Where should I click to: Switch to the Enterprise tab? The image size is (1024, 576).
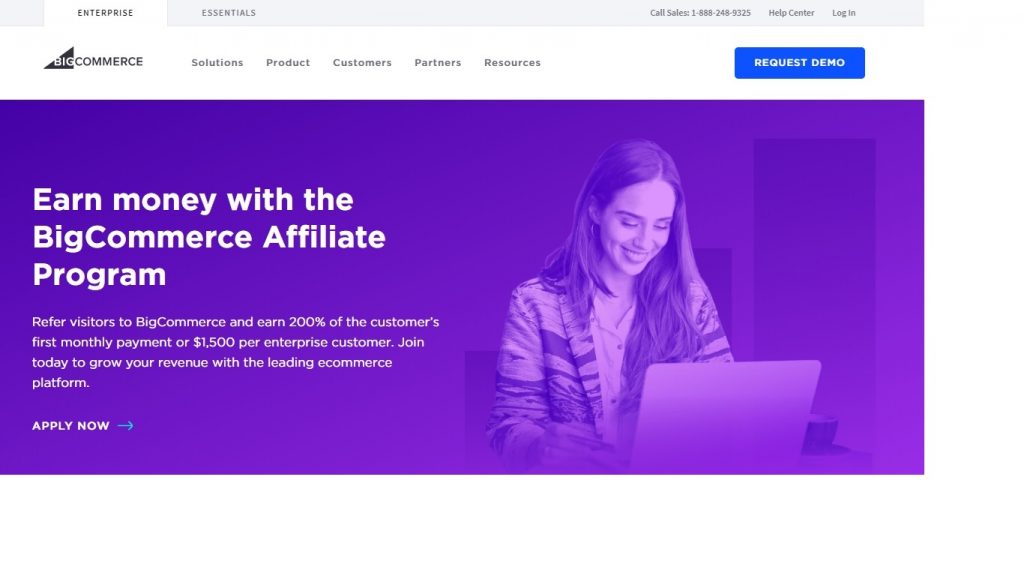click(x=105, y=13)
